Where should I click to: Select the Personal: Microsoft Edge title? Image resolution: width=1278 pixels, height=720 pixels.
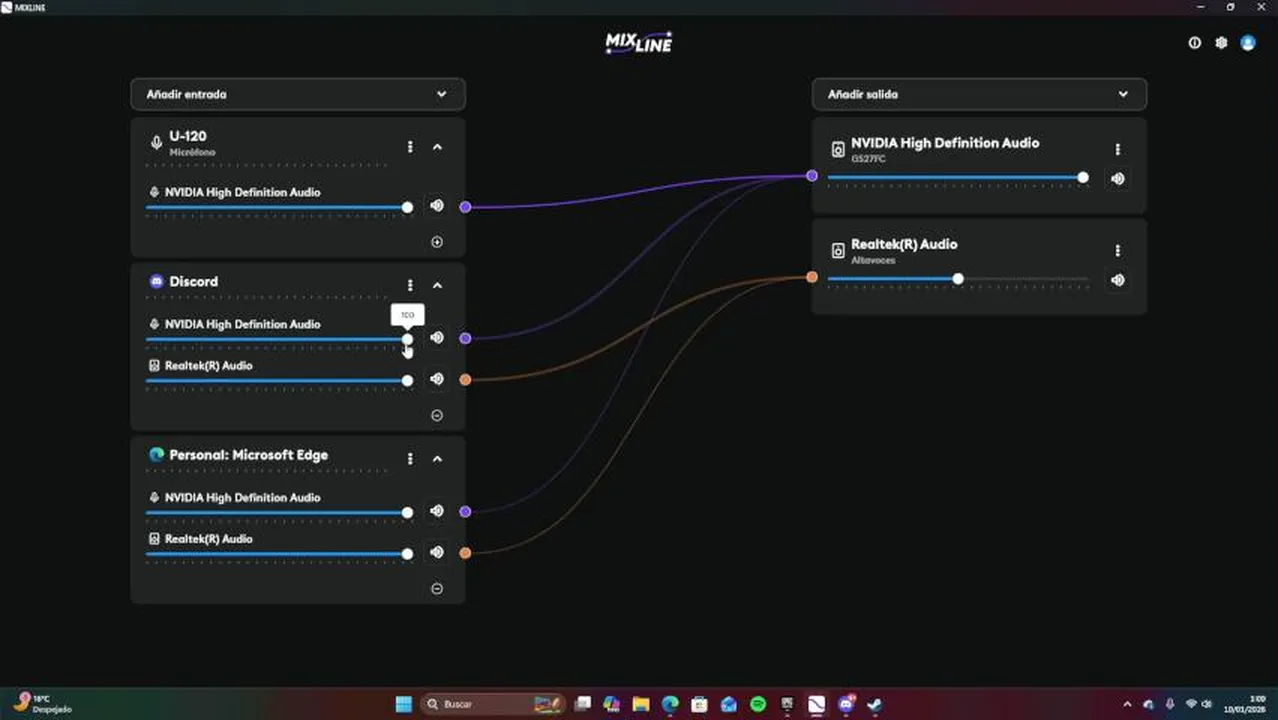click(x=249, y=455)
